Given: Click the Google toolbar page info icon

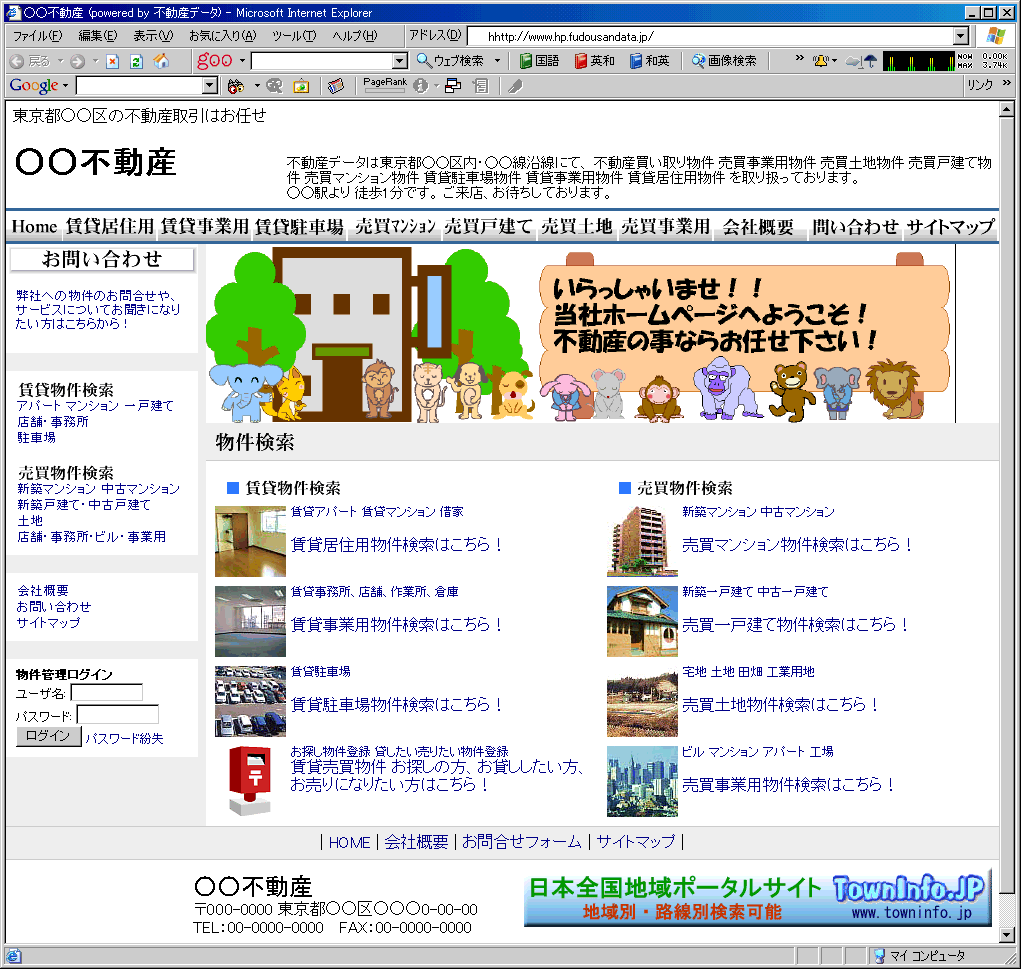Looking at the screenshot, I should pos(421,85).
